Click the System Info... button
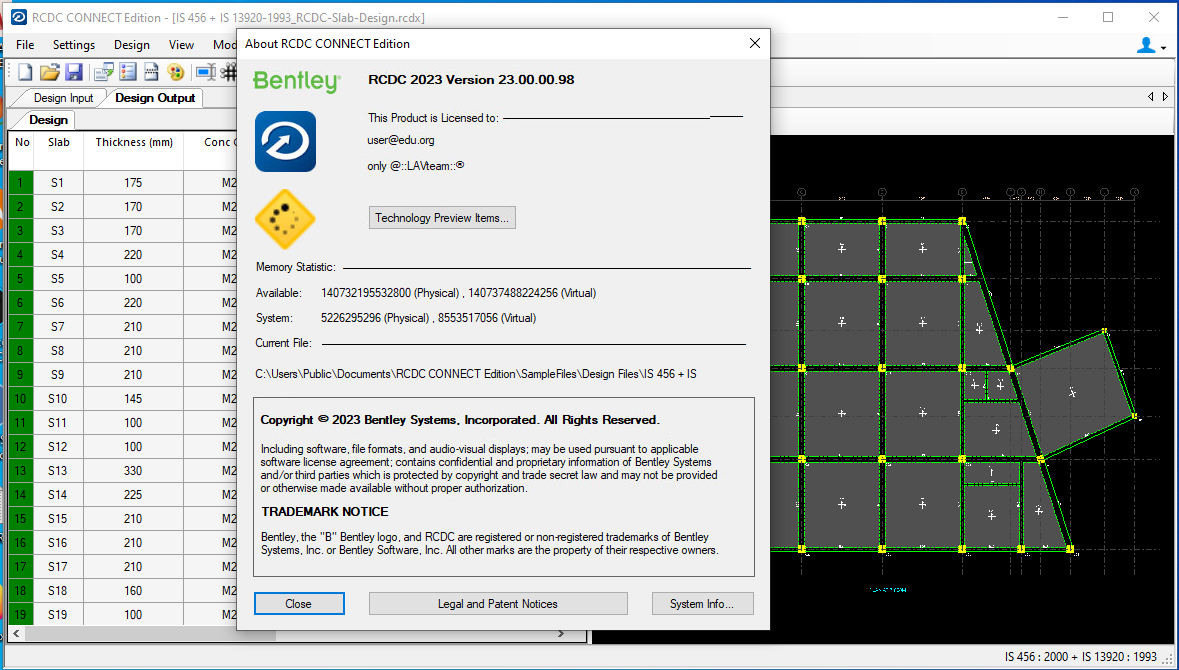 (702, 604)
